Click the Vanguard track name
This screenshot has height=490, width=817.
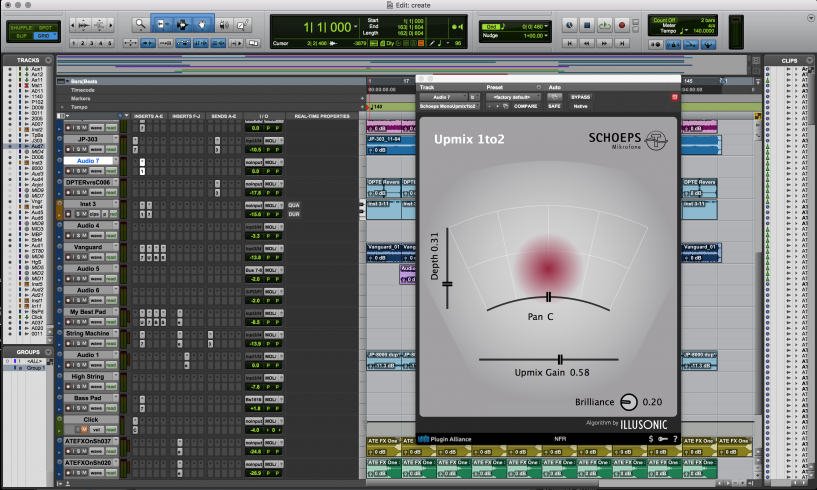pyautogui.click(x=88, y=247)
